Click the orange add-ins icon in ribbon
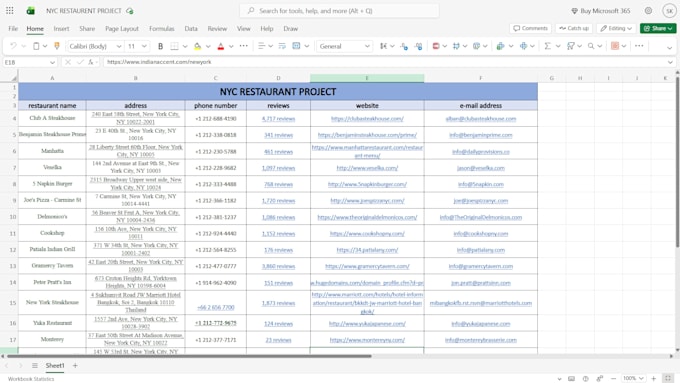Image resolution: width=680 pixels, height=383 pixels. tap(615, 46)
